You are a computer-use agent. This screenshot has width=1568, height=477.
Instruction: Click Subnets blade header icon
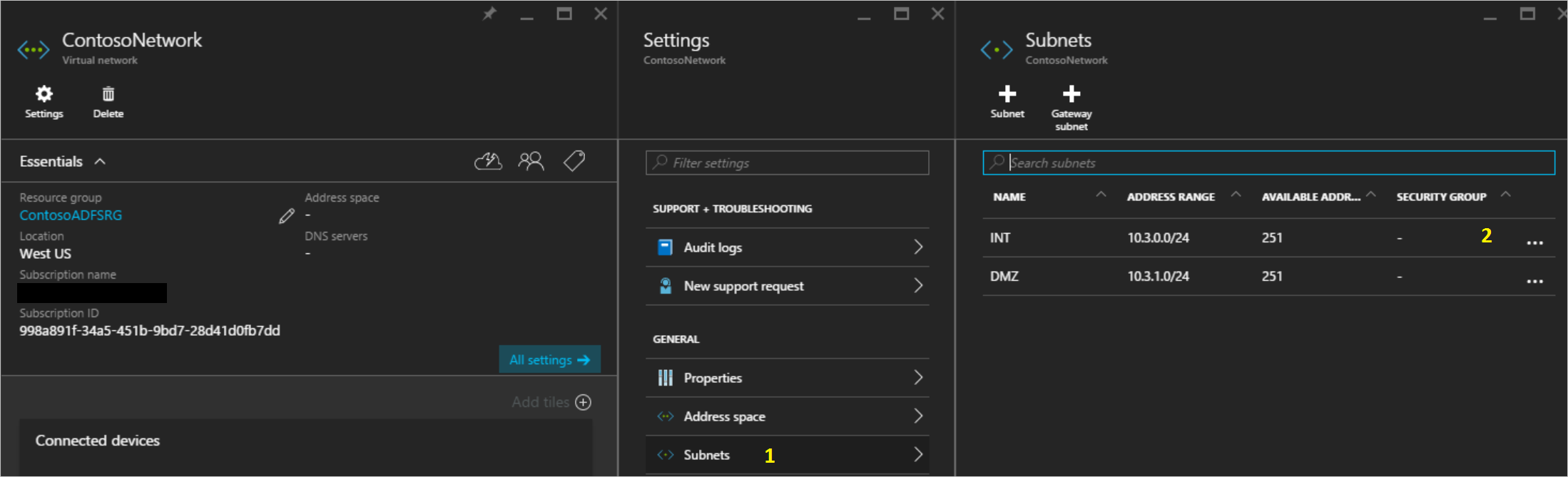[997, 50]
